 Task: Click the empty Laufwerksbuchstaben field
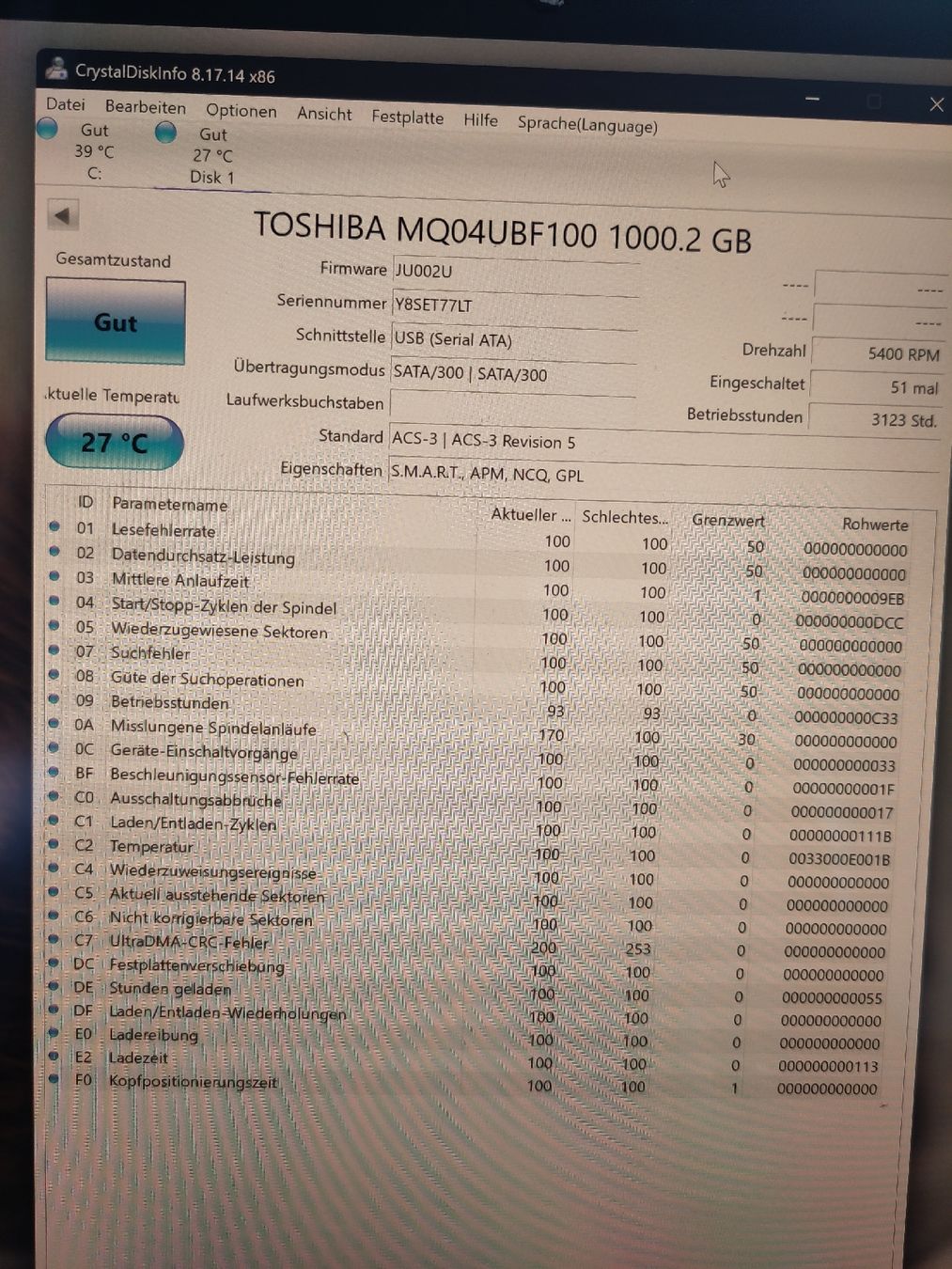click(x=511, y=407)
